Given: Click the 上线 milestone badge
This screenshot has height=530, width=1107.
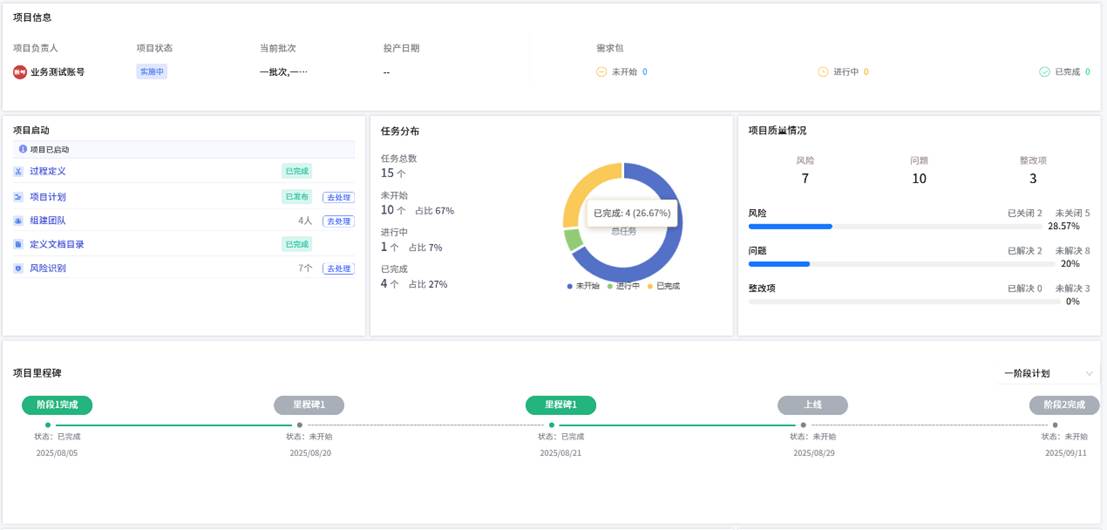Looking at the screenshot, I should coord(813,405).
